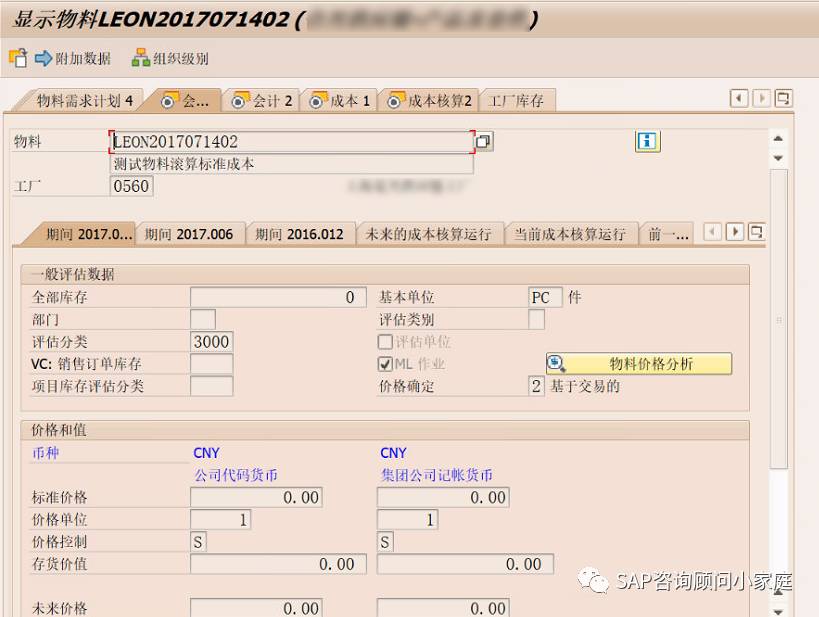
Task: Open the 前一... previous costing tab
Action: click(x=668, y=234)
